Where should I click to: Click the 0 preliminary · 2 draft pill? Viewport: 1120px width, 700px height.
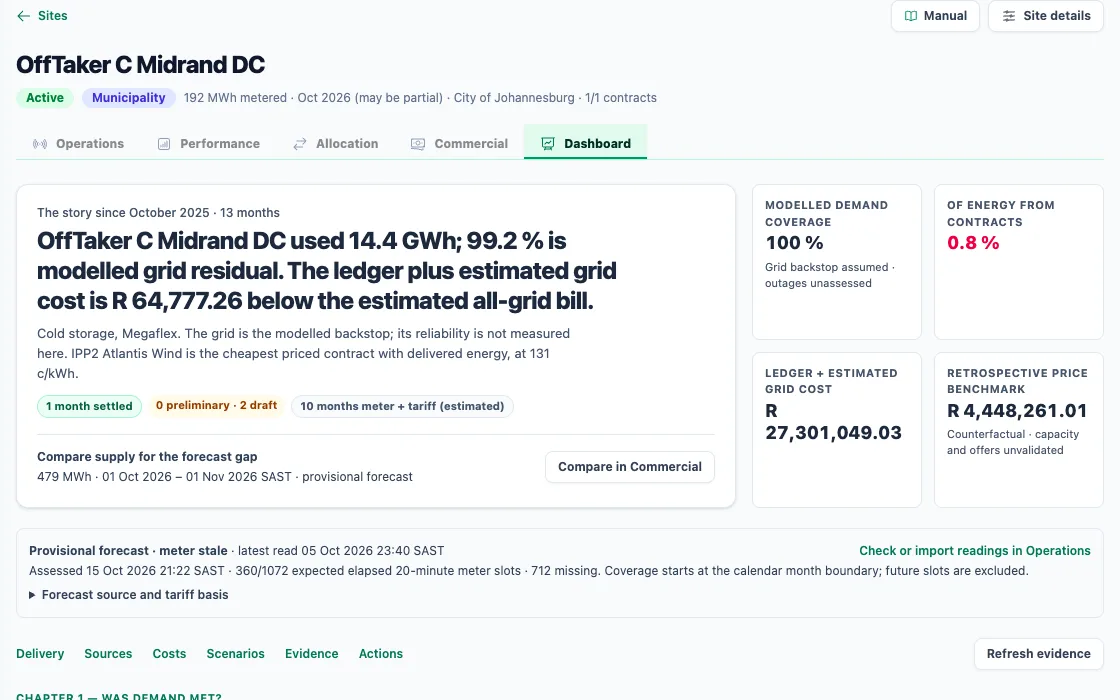[x=216, y=405]
